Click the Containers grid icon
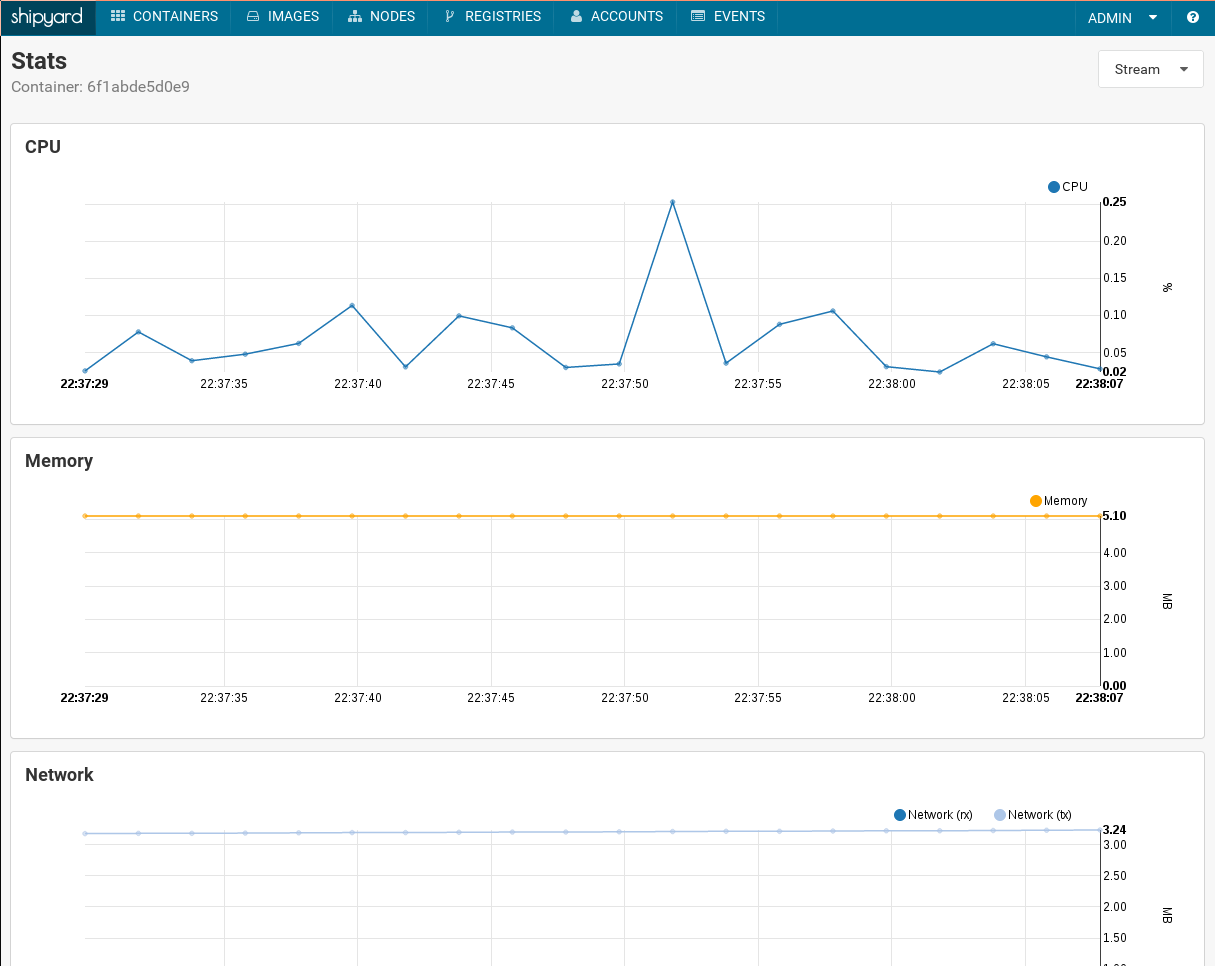This screenshot has height=966, width=1215. tap(118, 17)
